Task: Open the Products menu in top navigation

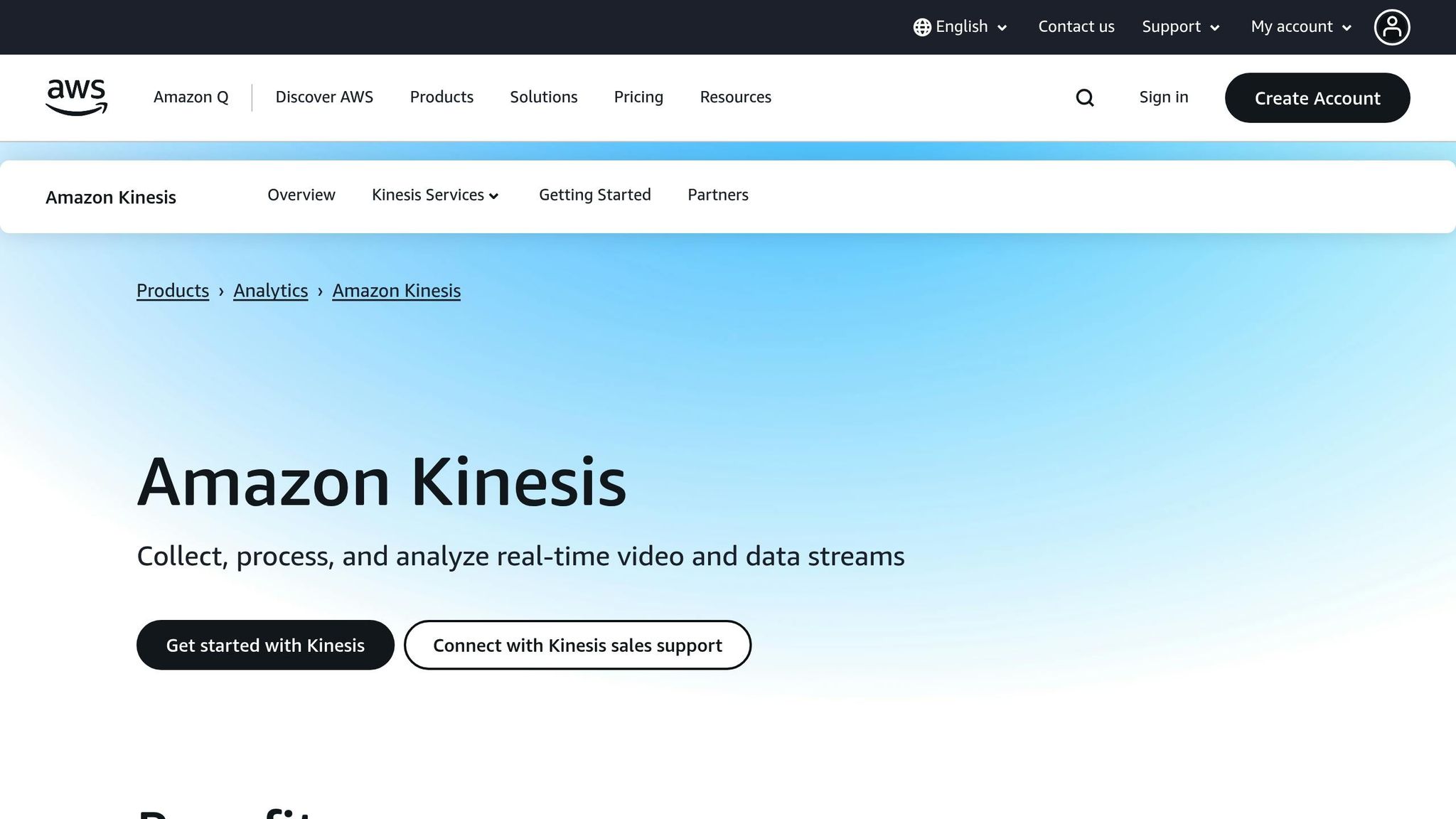Action: coord(441,97)
